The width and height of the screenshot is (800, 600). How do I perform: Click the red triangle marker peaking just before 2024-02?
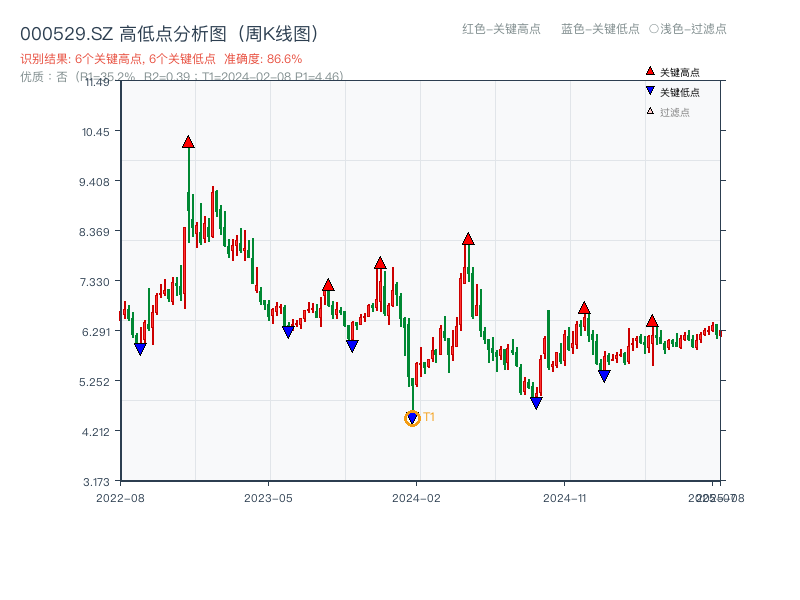point(380,263)
